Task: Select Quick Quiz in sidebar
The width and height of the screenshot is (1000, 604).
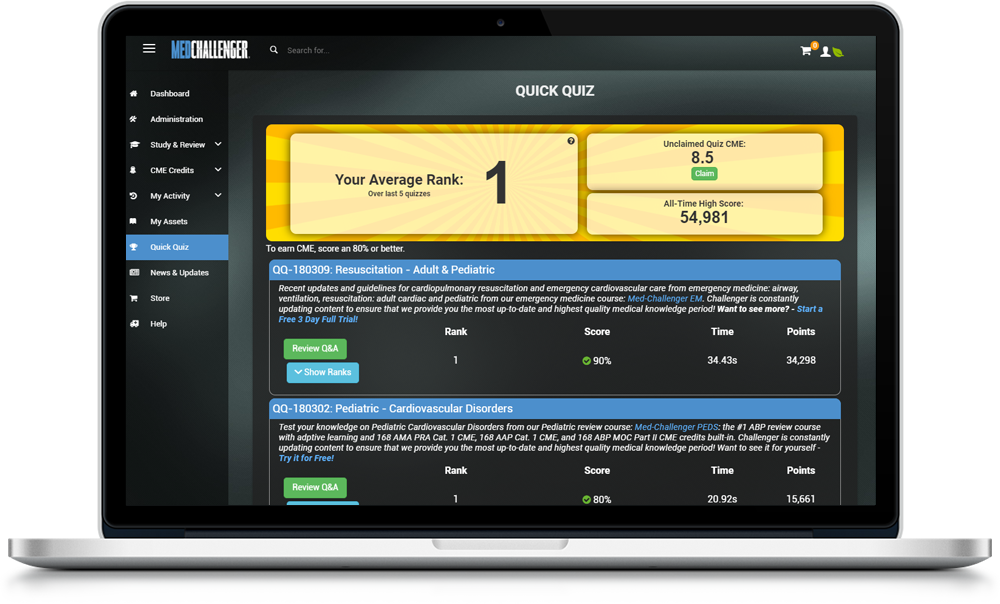Action: 177,247
